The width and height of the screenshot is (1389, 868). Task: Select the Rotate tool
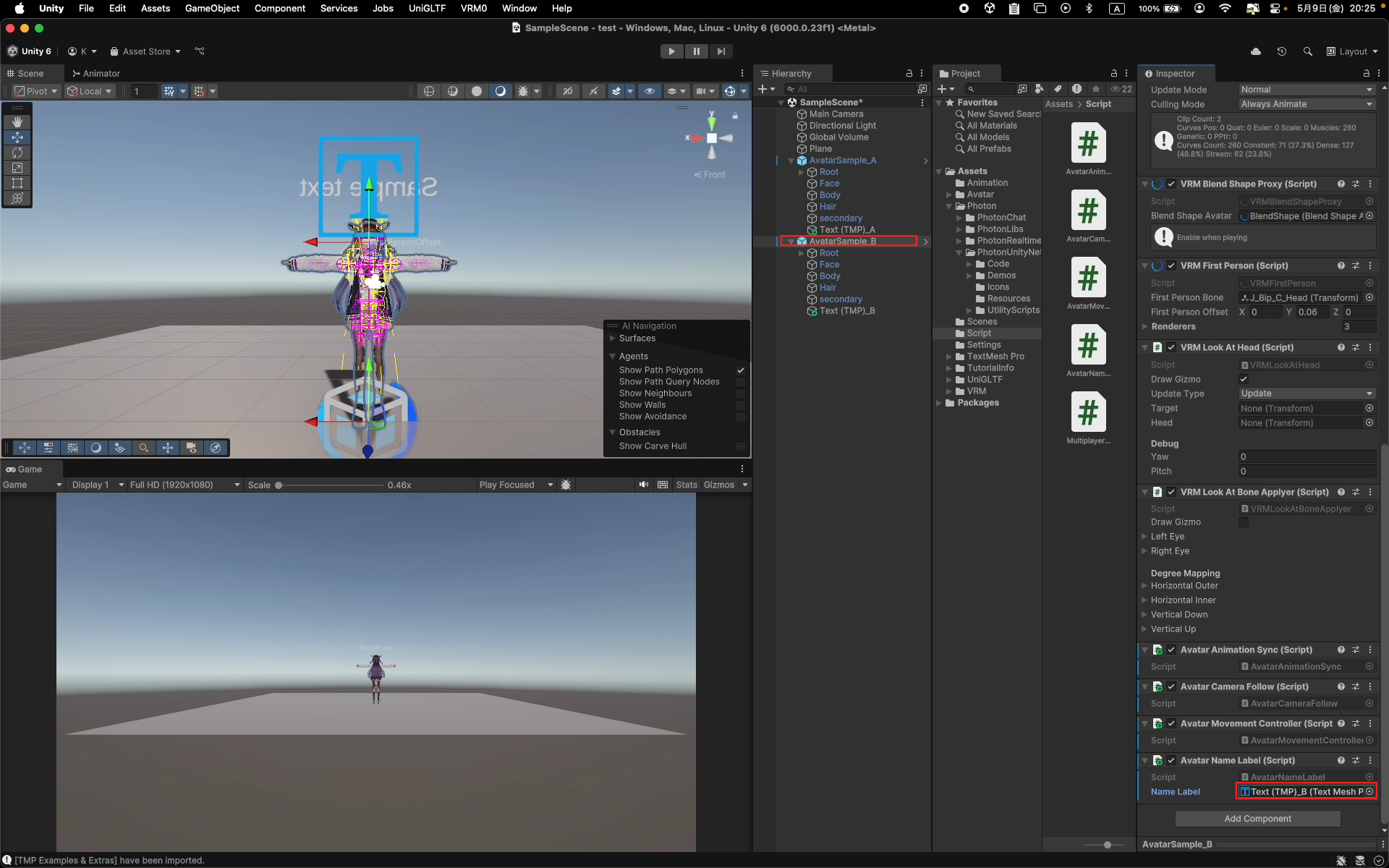click(17, 153)
